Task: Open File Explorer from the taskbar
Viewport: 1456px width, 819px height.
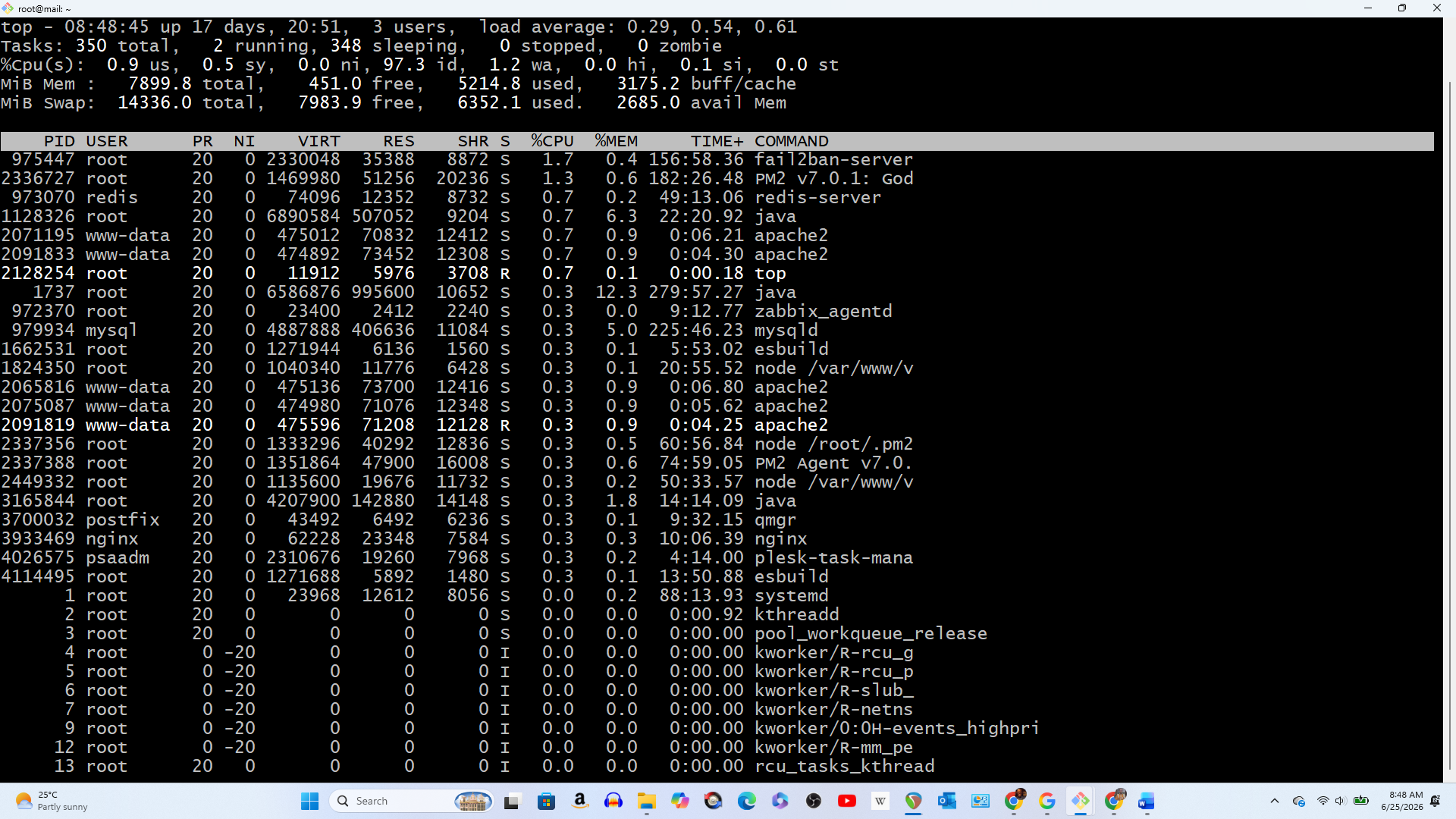Action: (646, 801)
